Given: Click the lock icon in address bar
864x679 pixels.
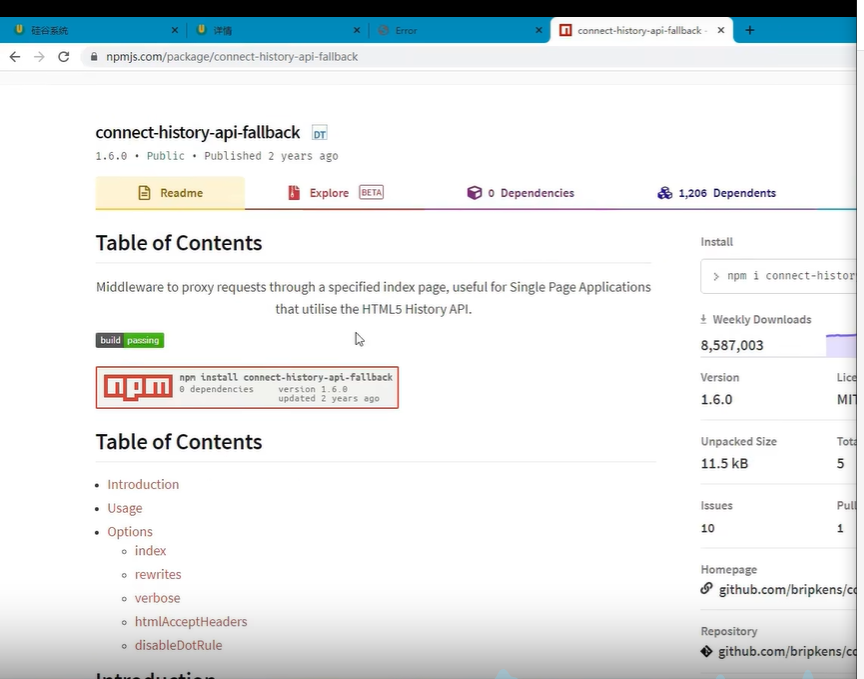Looking at the screenshot, I should point(94,57).
